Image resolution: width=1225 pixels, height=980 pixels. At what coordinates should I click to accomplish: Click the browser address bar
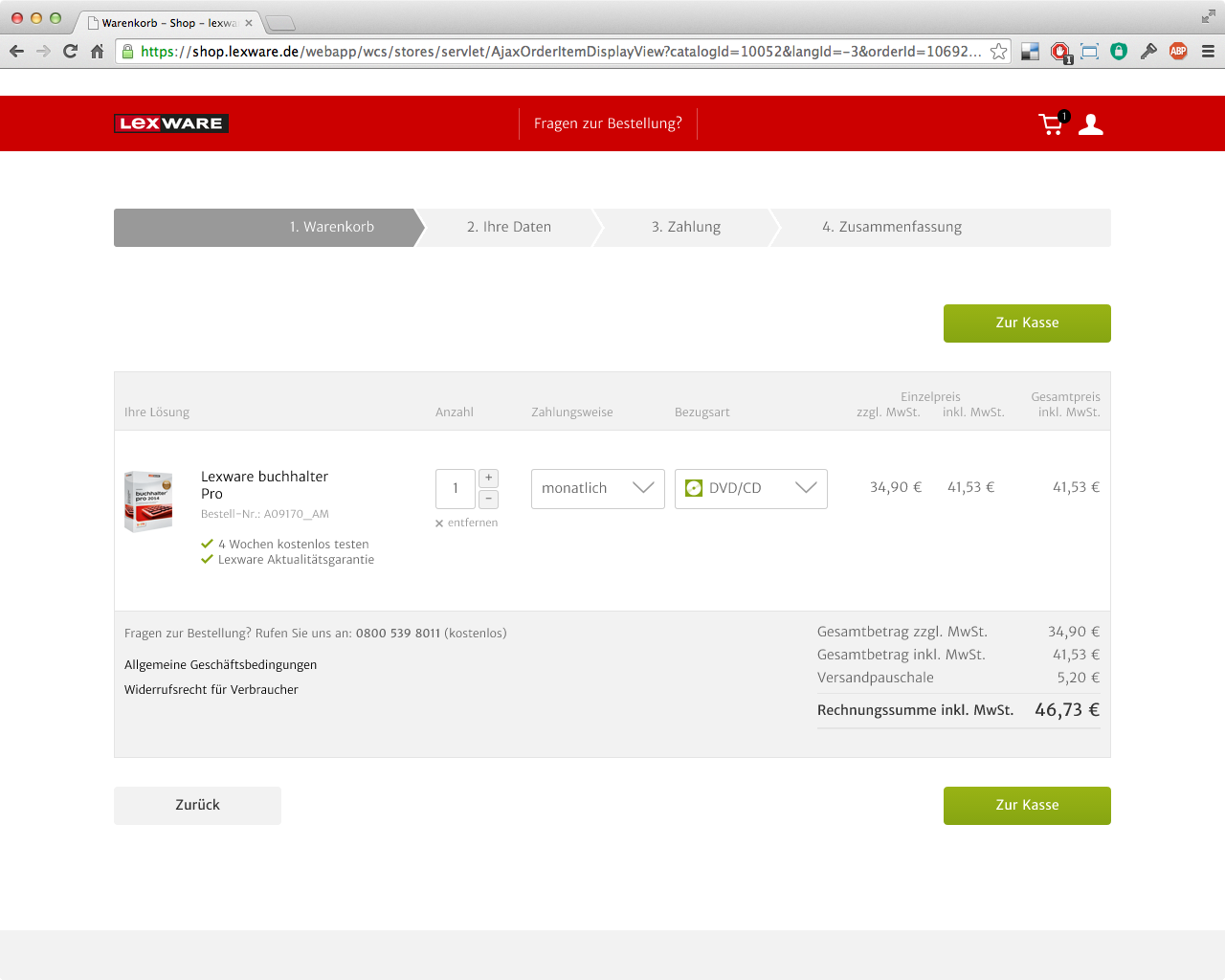563,52
